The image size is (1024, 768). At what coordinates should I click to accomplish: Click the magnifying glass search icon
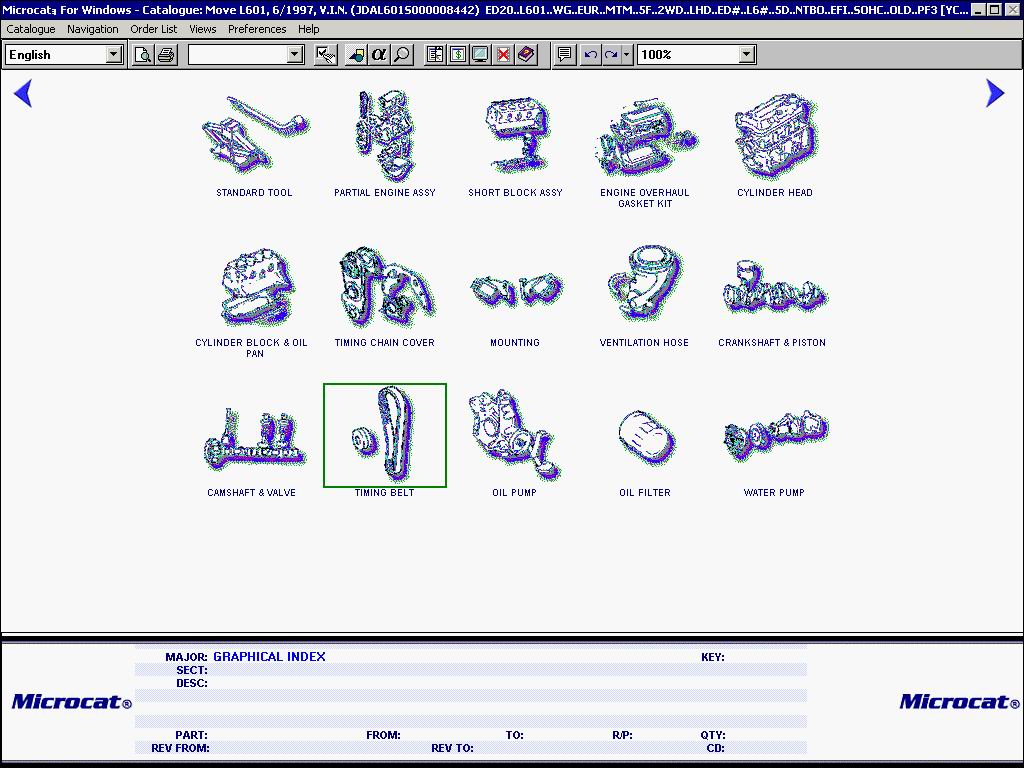[402, 55]
